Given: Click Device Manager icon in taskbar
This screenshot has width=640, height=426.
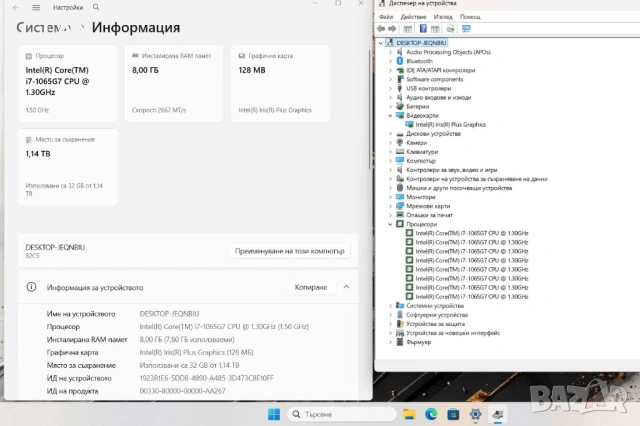Looking at the screenshot, I should [498, 414].
